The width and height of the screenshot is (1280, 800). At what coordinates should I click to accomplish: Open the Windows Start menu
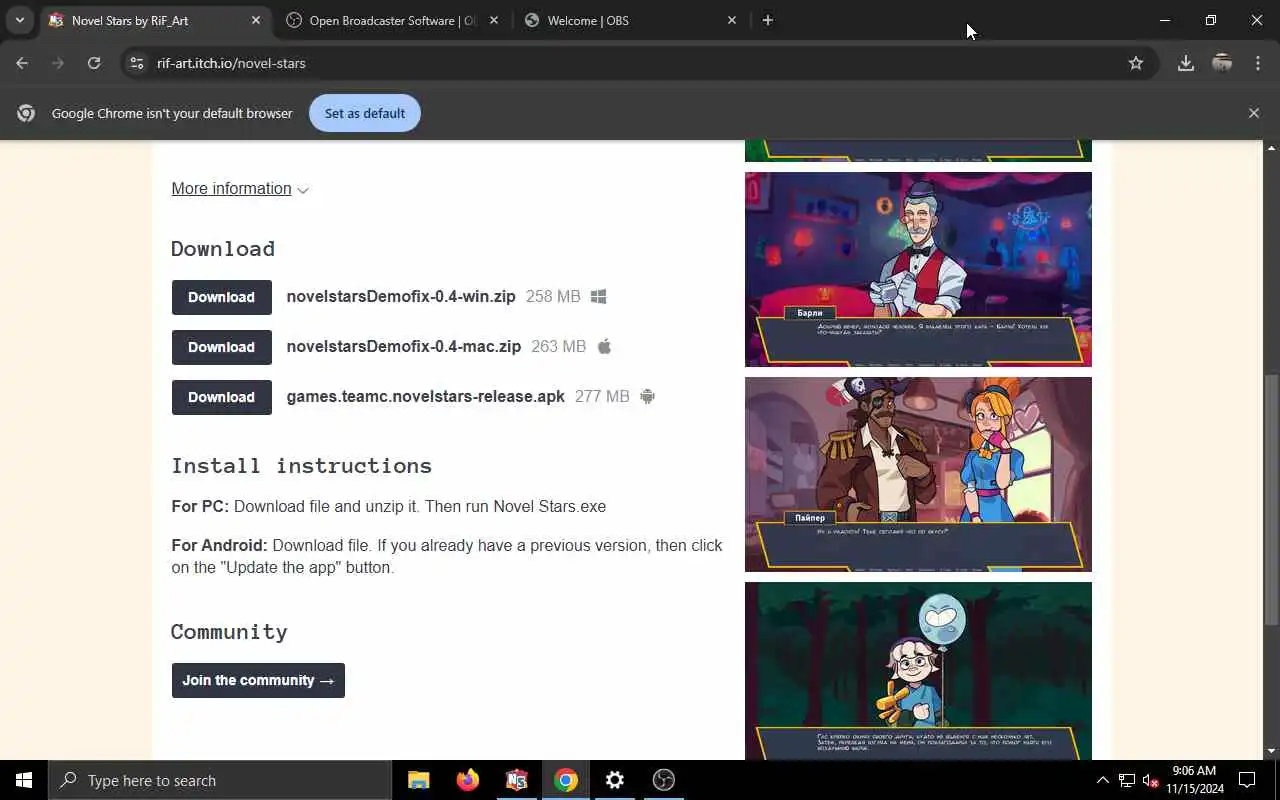coord(24,780)
